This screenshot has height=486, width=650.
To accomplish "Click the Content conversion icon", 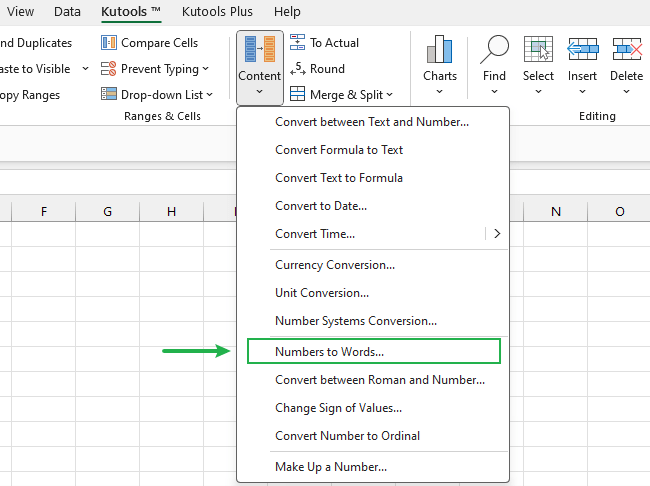I will 260,49.
